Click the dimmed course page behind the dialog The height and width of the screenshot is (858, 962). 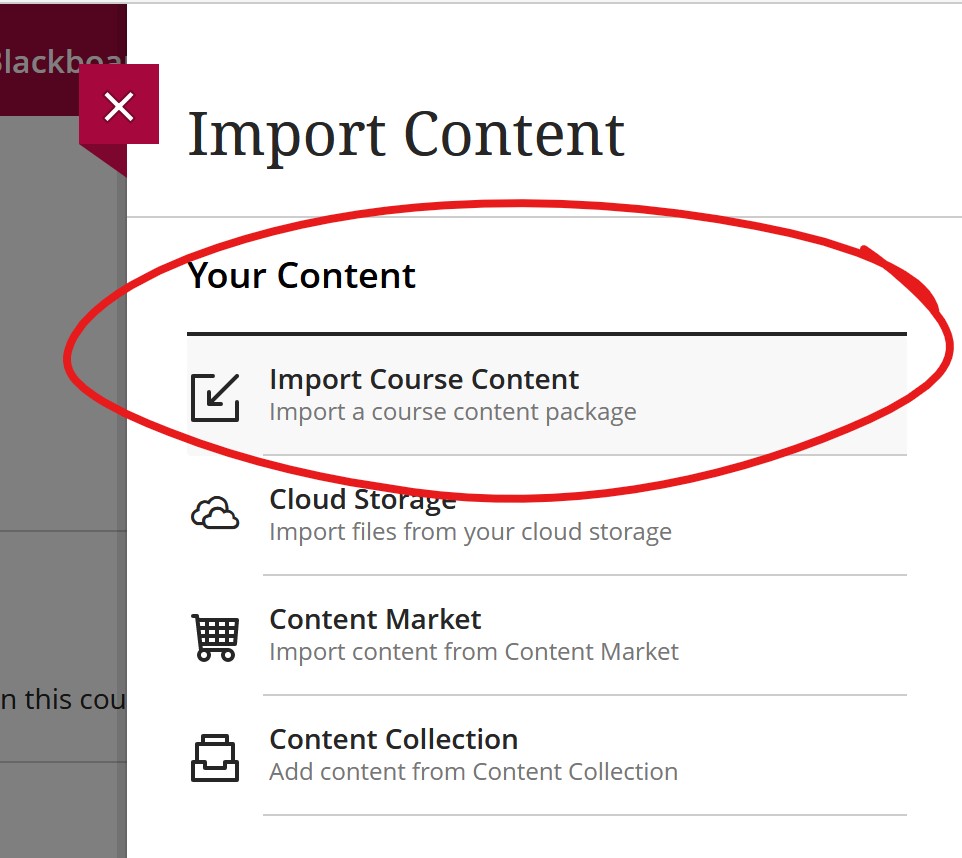(60, 600)
